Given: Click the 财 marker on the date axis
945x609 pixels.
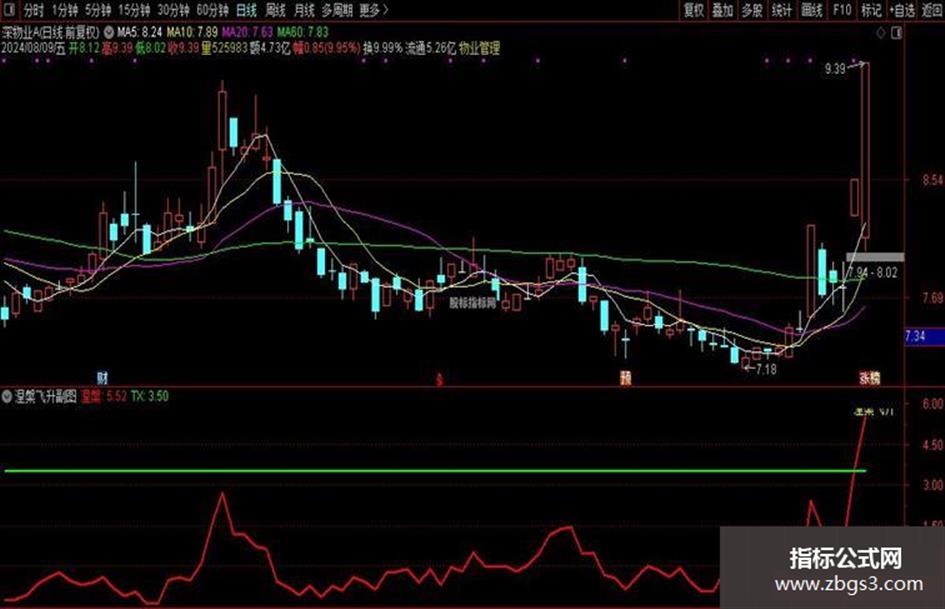Looking at the screenshot, I should pos(102,378).
